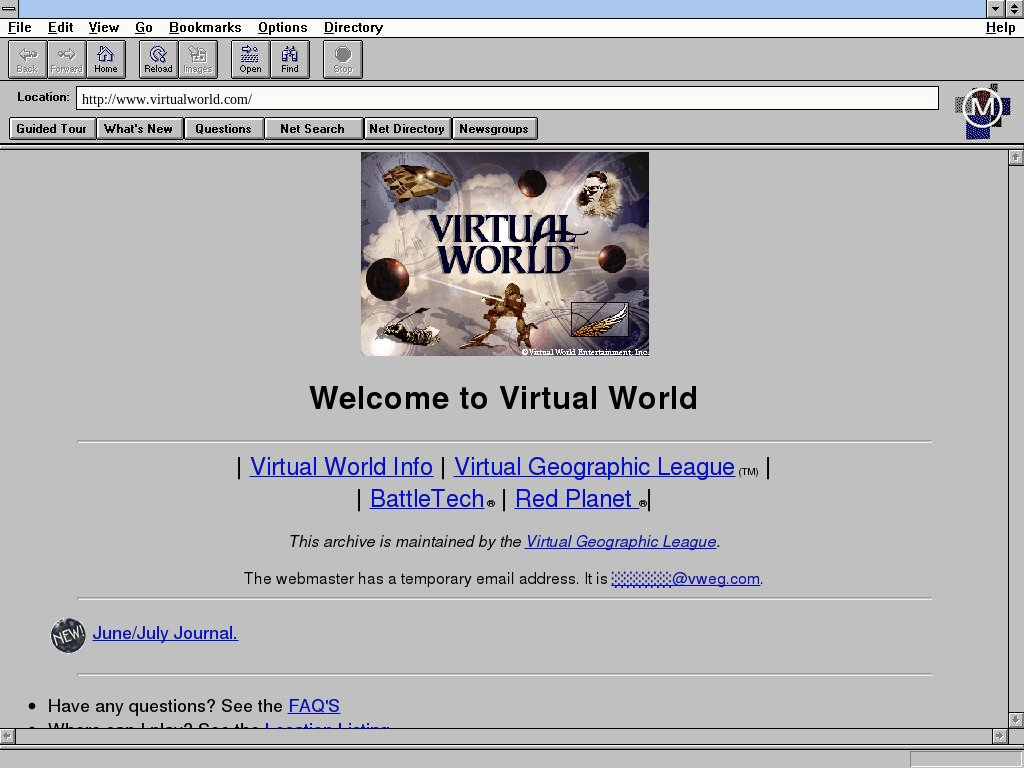1024x768 pixels.
Task: Click the Mosaic globe logo icon
Action: pyautogui.click(x=982, y=110)
